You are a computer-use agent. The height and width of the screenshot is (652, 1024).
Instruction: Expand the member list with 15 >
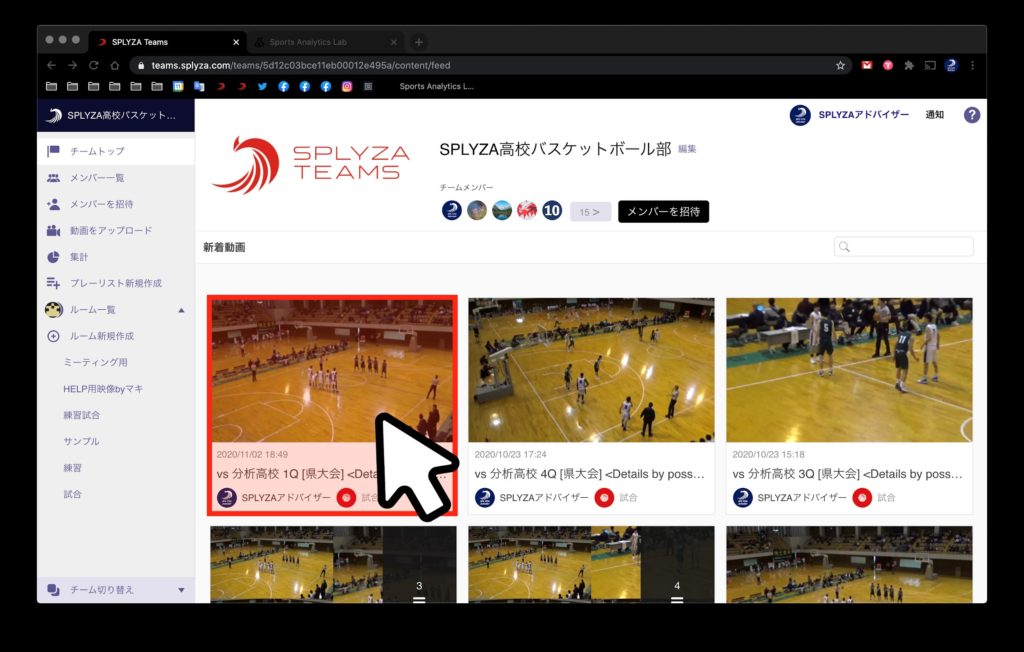590,212
